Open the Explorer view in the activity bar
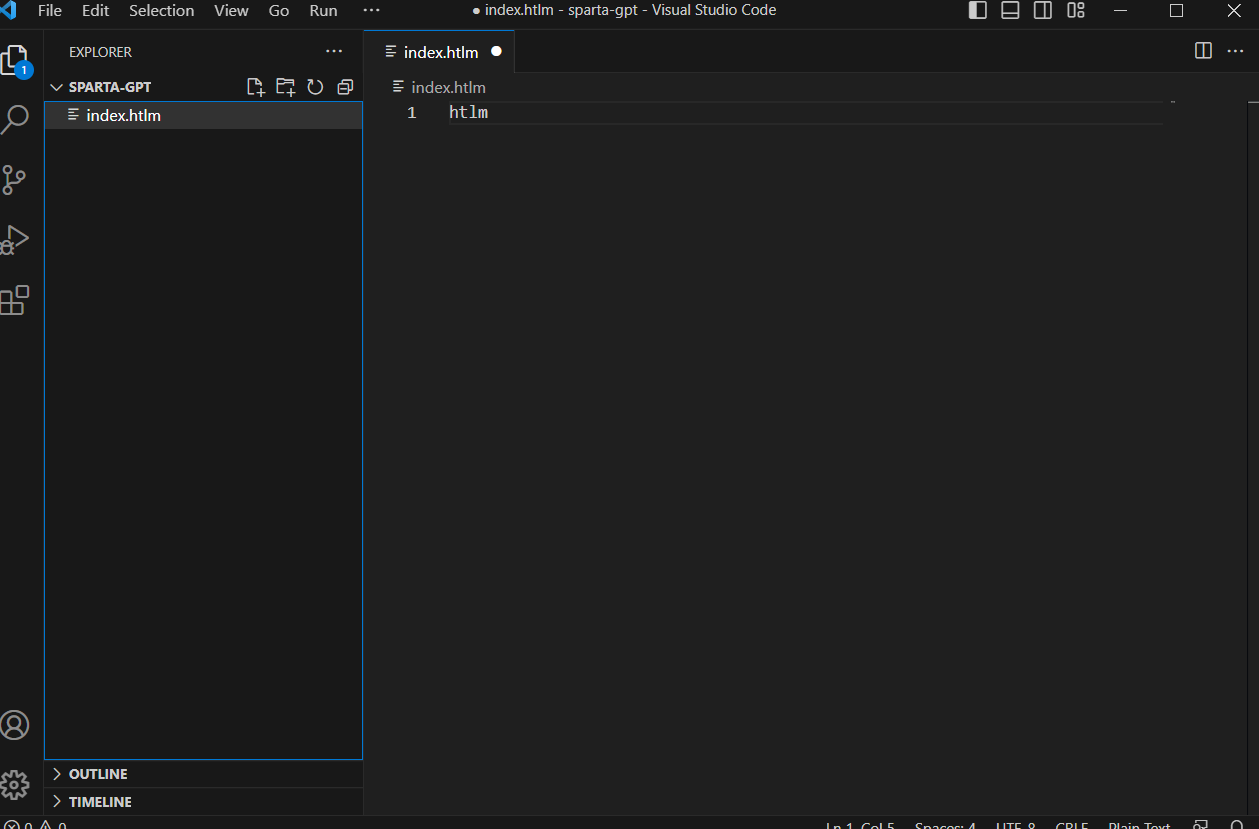This screenshot has height=829, width=1259. (x=15, y=61)
